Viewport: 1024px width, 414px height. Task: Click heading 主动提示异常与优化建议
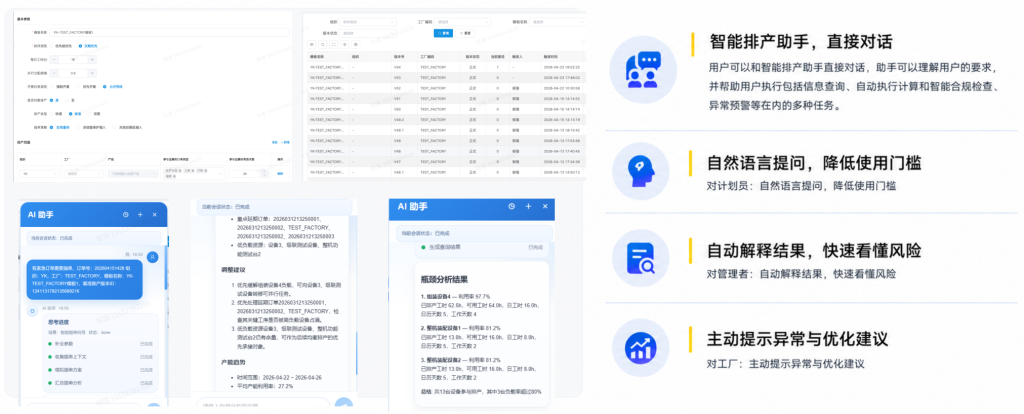(798, 340)
